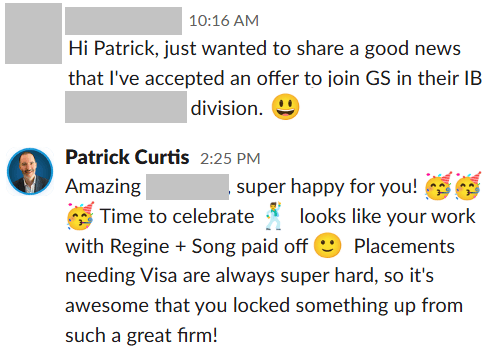Click the redacted sender name beside 10:16 AM

pos(123,21)
